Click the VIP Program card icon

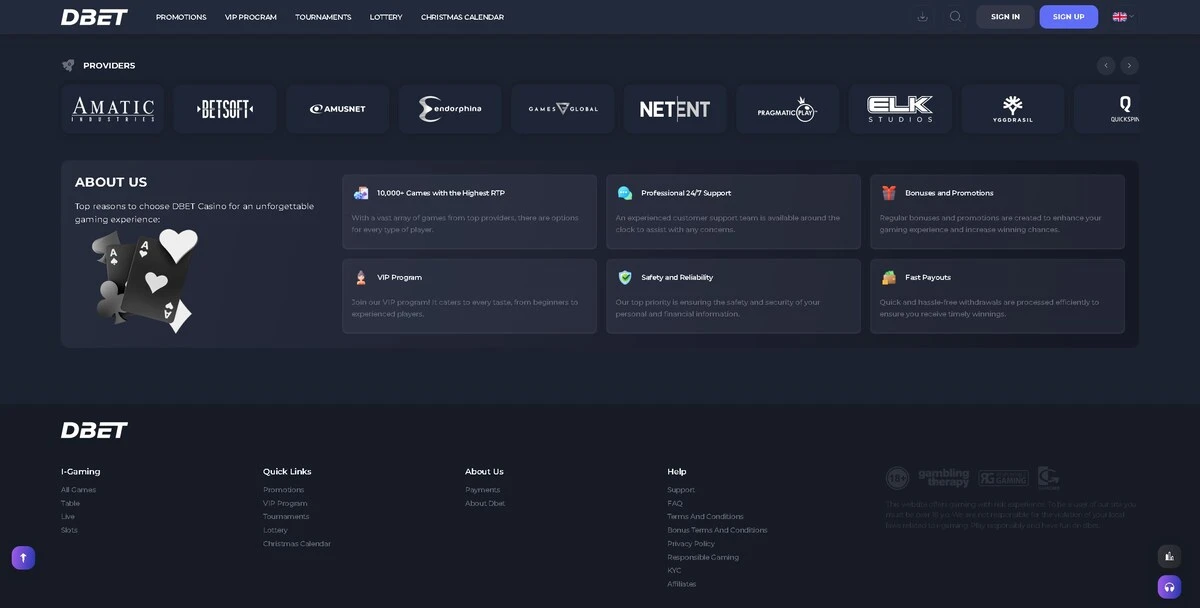click(361, 277)
